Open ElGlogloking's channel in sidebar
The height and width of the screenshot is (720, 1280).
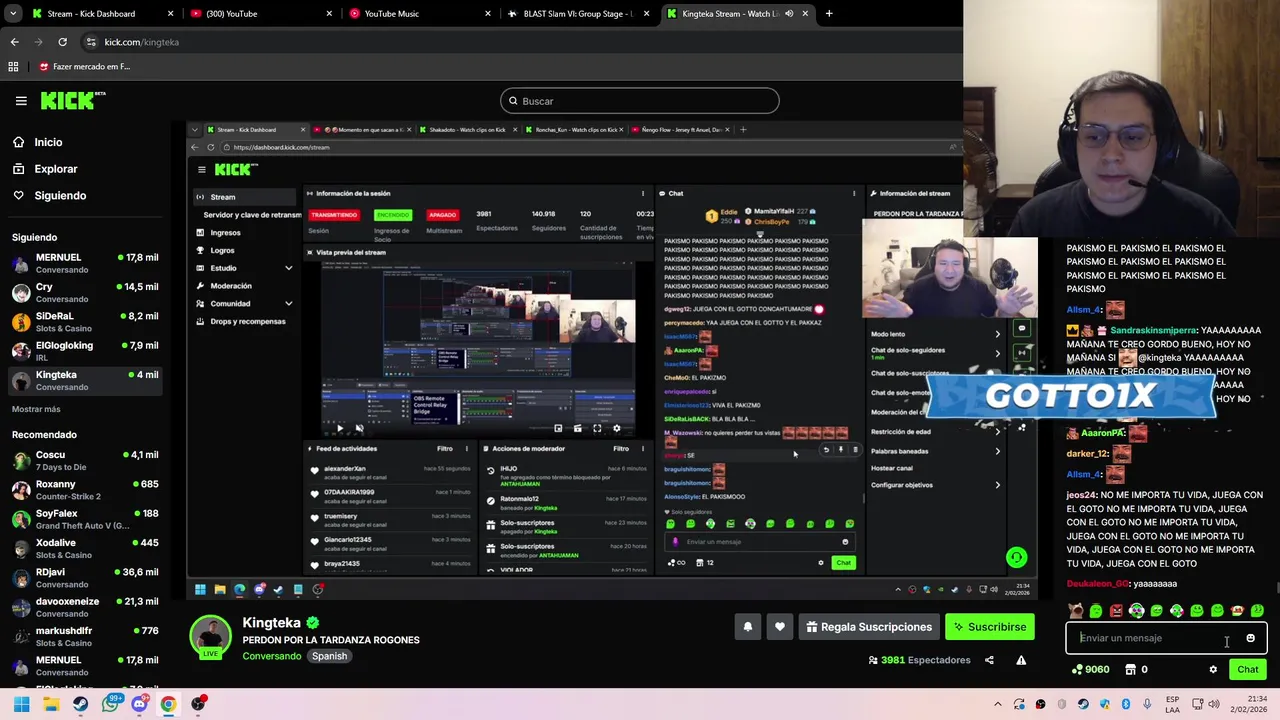[85, 351]
